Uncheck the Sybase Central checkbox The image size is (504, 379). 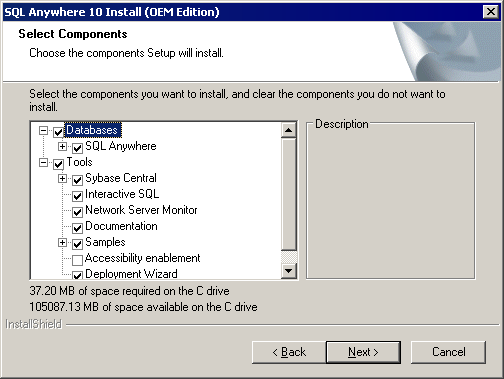77,180
